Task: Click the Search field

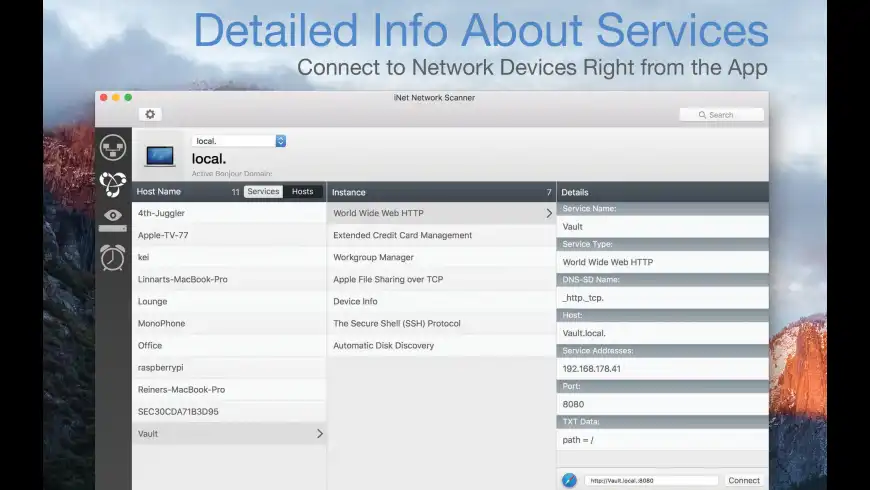Action: 721,115
